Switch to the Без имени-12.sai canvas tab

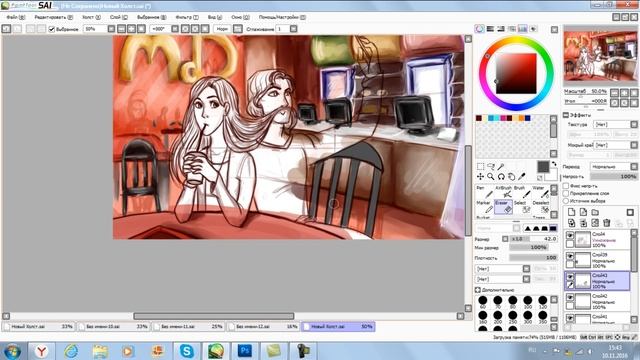click(x=263, y=327)
